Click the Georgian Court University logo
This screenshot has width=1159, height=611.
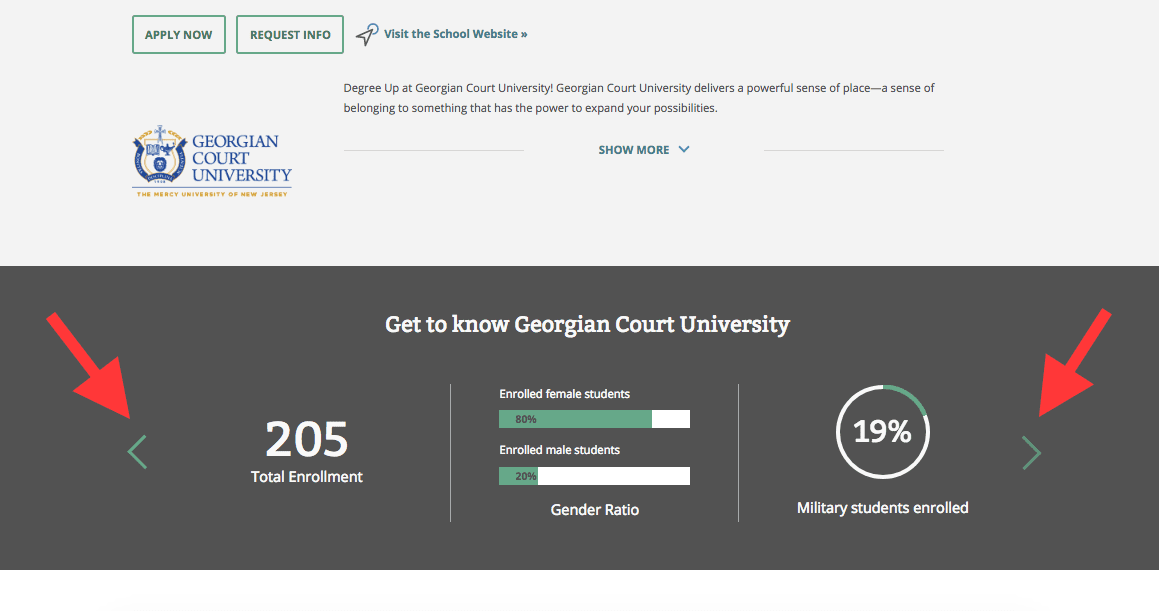[x=212, y=161]
